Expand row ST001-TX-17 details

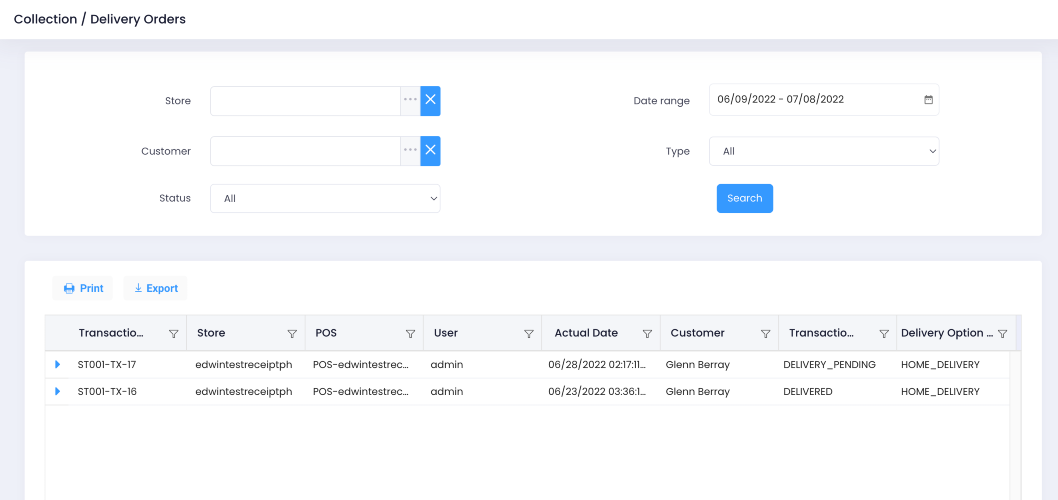click(x=58, y=364)
